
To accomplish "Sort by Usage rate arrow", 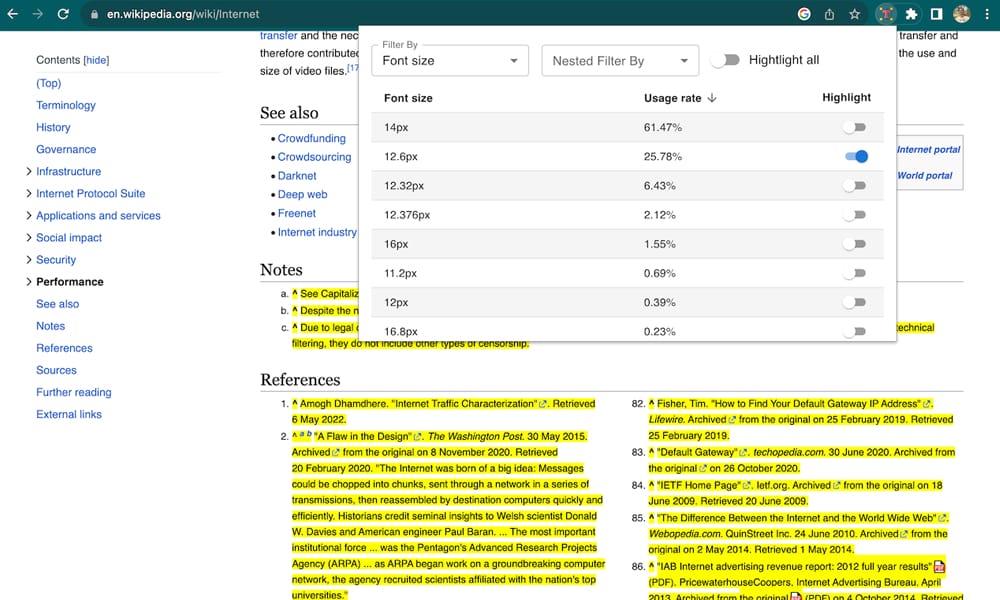I will (712, 98).
